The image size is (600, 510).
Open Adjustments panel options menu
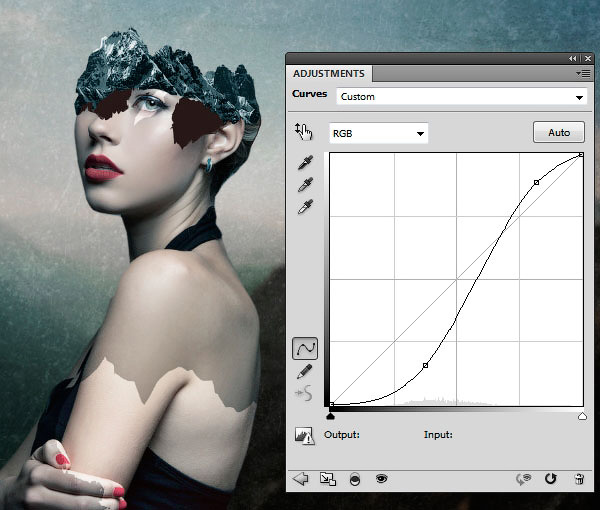[584, 73]
